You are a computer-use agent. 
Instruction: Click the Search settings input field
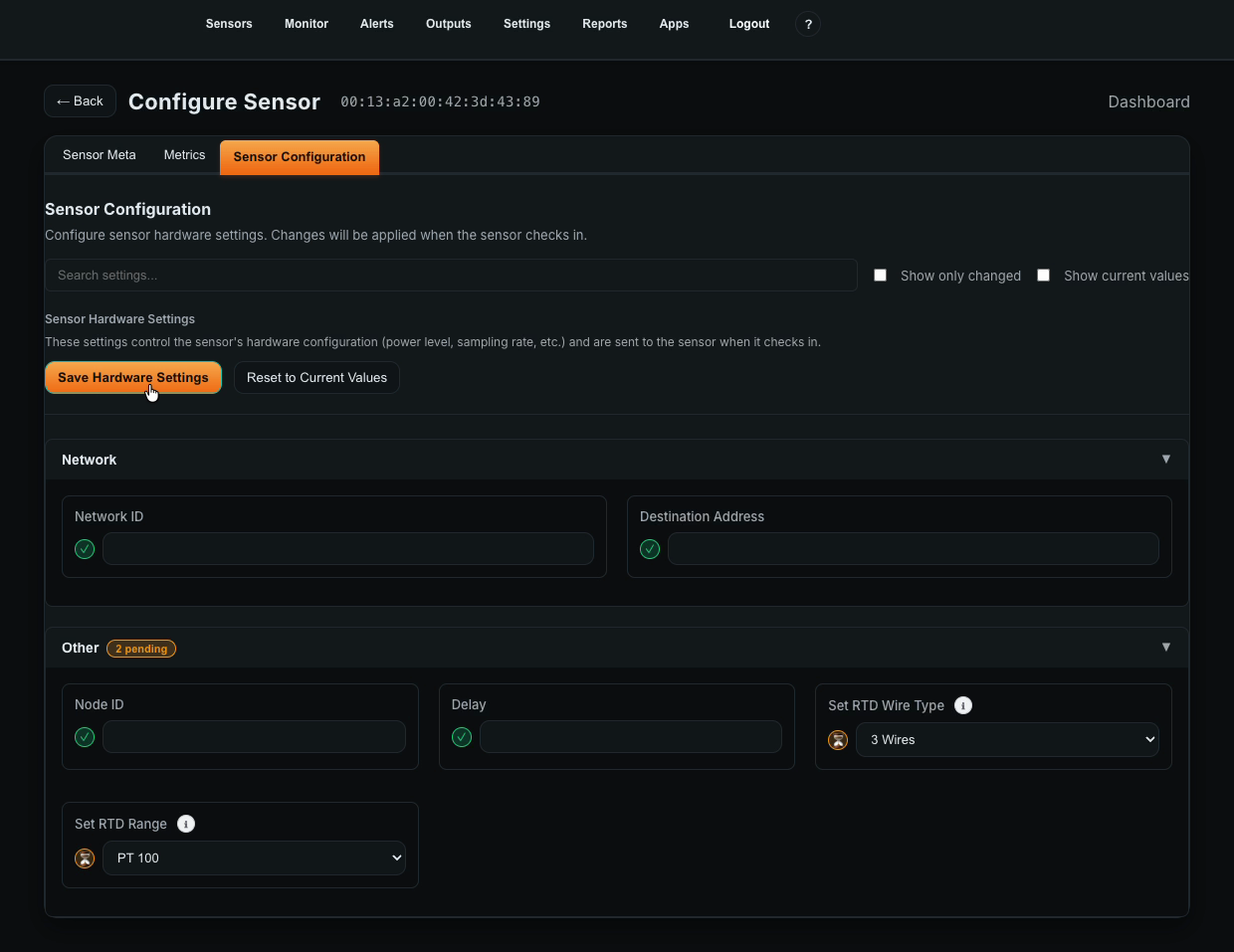click(x=451, y=276)
